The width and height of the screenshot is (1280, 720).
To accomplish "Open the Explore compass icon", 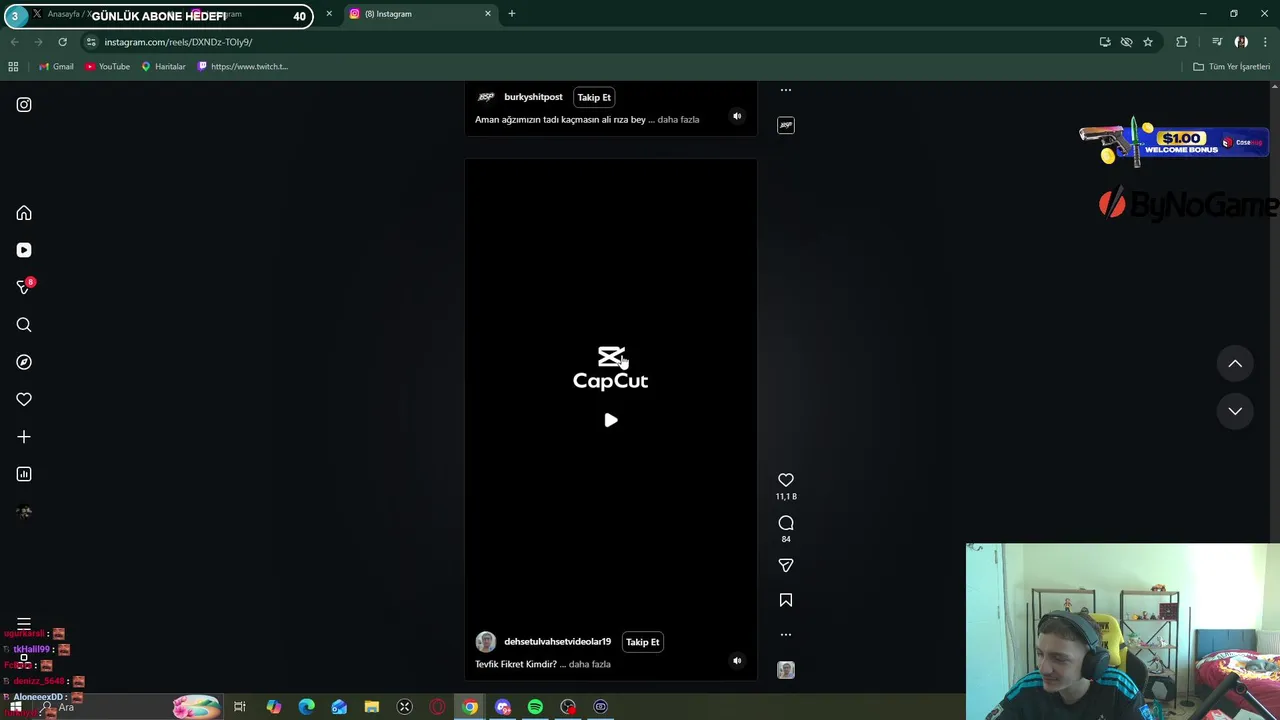I will (24, 362).
